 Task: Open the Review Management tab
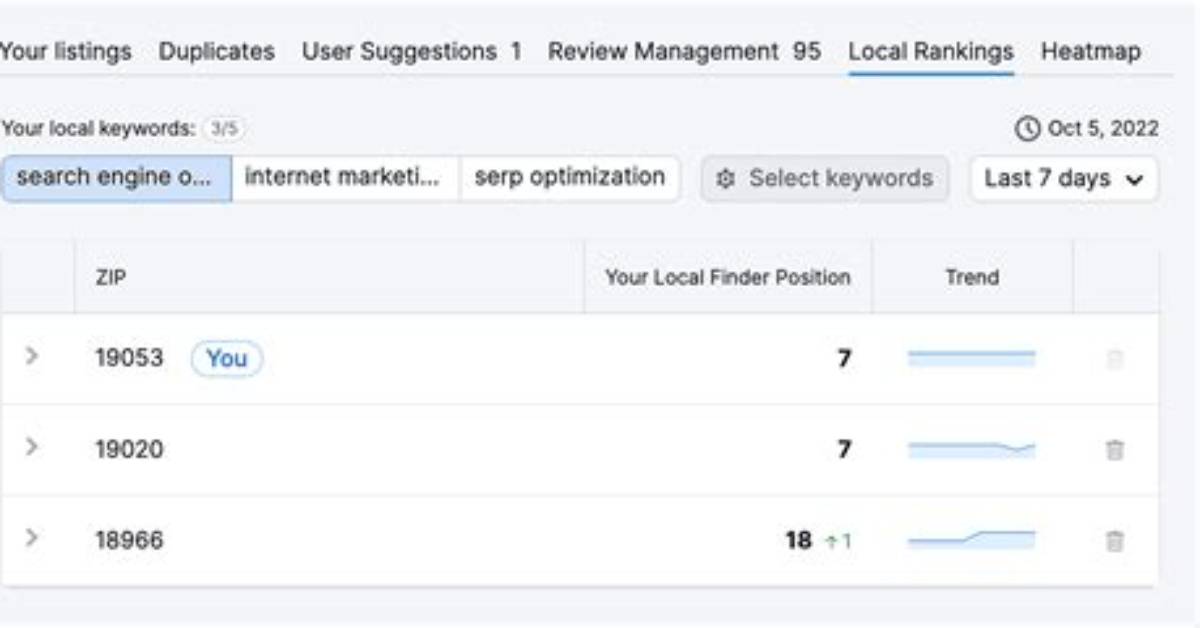coord(684,52)
